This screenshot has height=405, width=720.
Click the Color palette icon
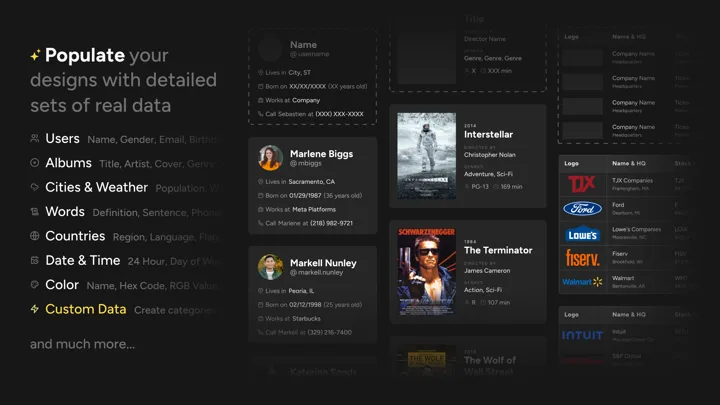click(x=34, y=284)
